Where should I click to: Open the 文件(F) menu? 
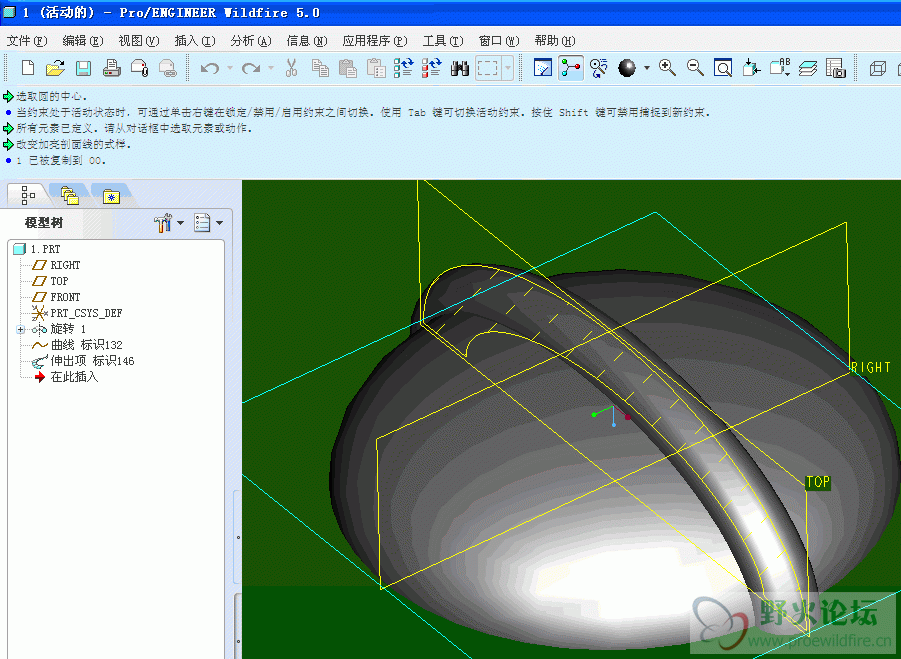26,41
